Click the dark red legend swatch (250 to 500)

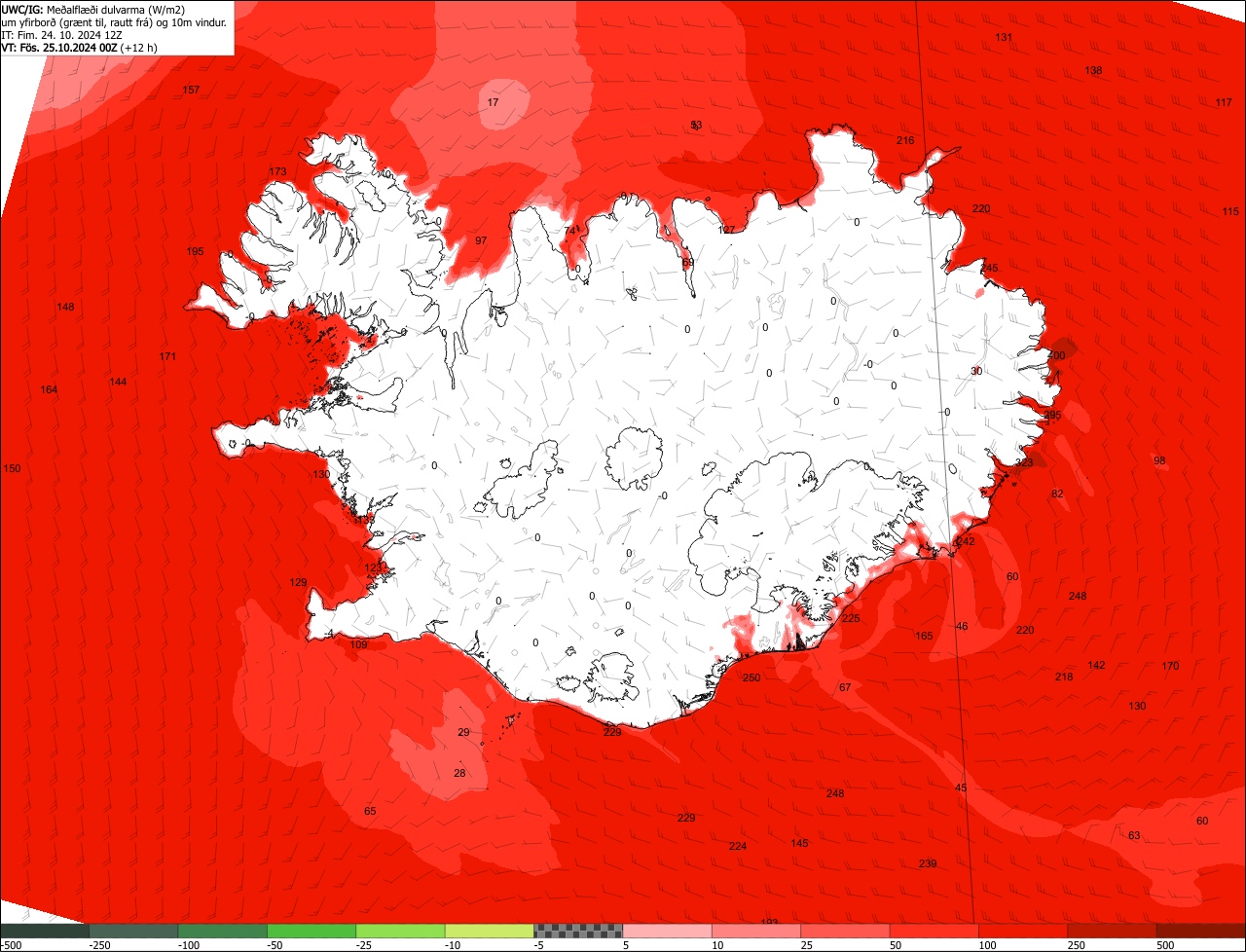pyautogui.click(x=1113, y=931)
